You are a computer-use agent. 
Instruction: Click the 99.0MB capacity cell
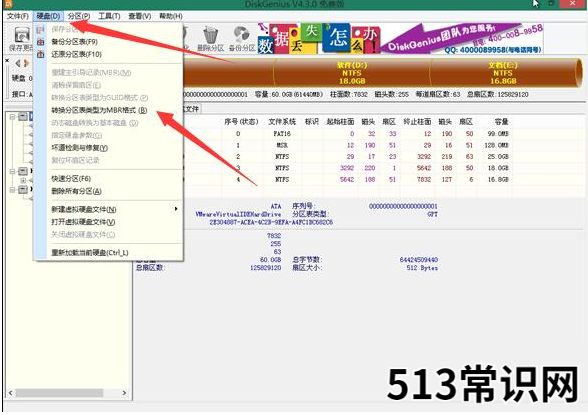pos(498,134)
